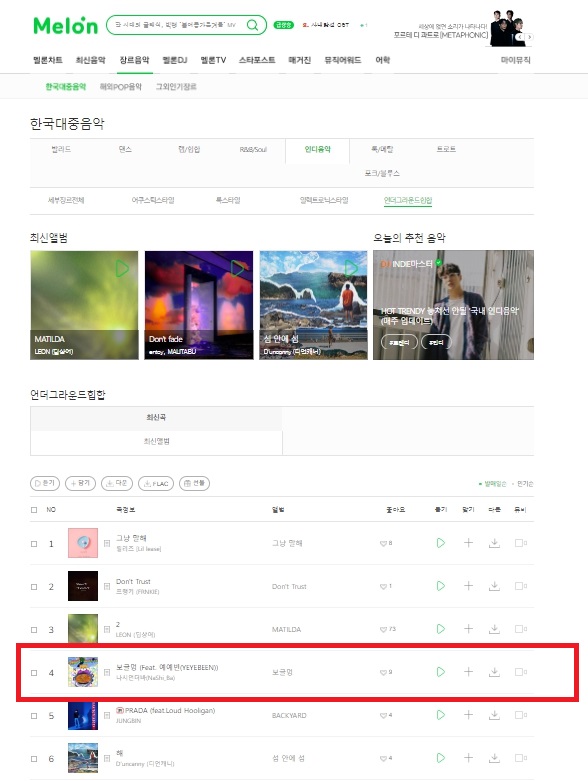Viewport: 588px width, 781px height.
Task: Switch to the 최신앨범 tab
Action: click(x=156, y=441)
